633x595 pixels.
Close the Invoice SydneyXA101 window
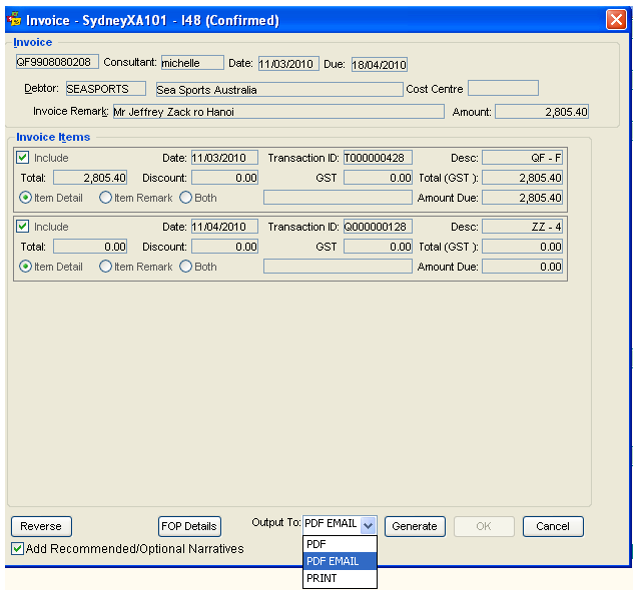616,19
